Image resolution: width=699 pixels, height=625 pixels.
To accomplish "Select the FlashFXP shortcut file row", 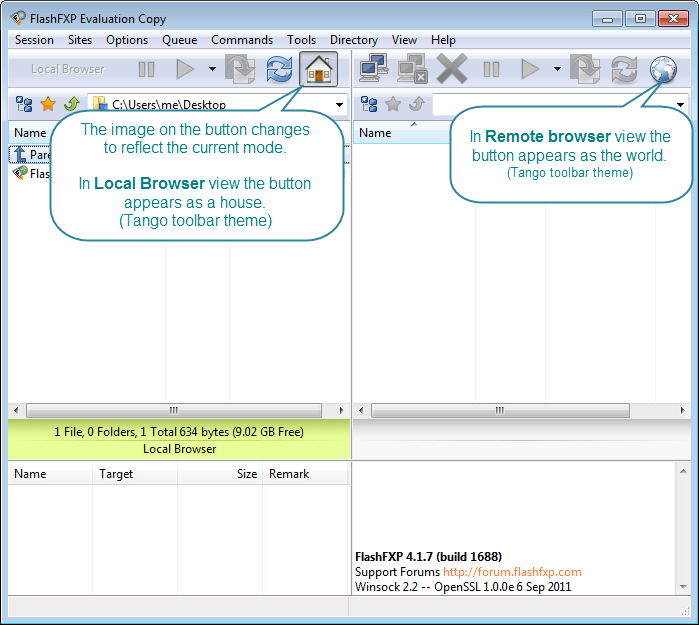I will pyautogui.click(x=30, y=173).
